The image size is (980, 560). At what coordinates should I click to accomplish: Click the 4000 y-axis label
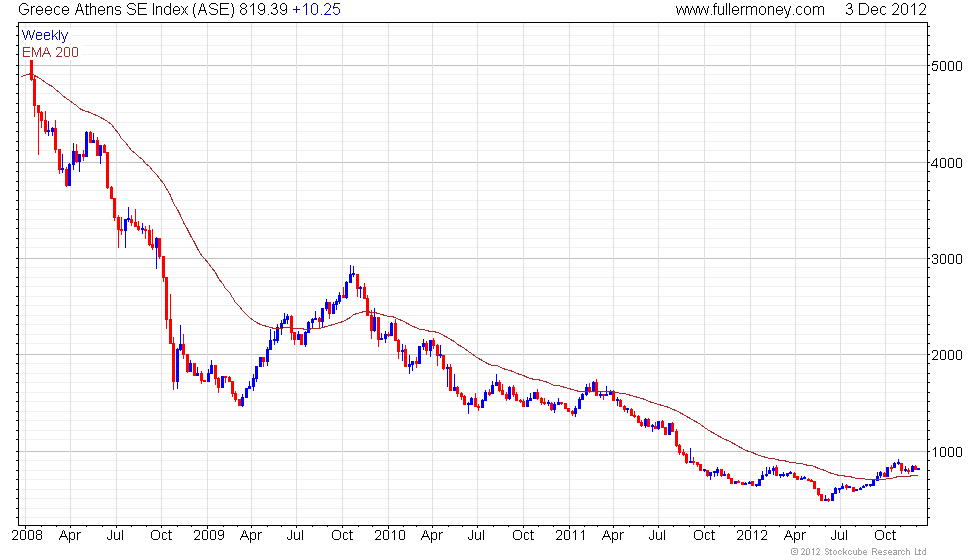(x=947, y=163)
